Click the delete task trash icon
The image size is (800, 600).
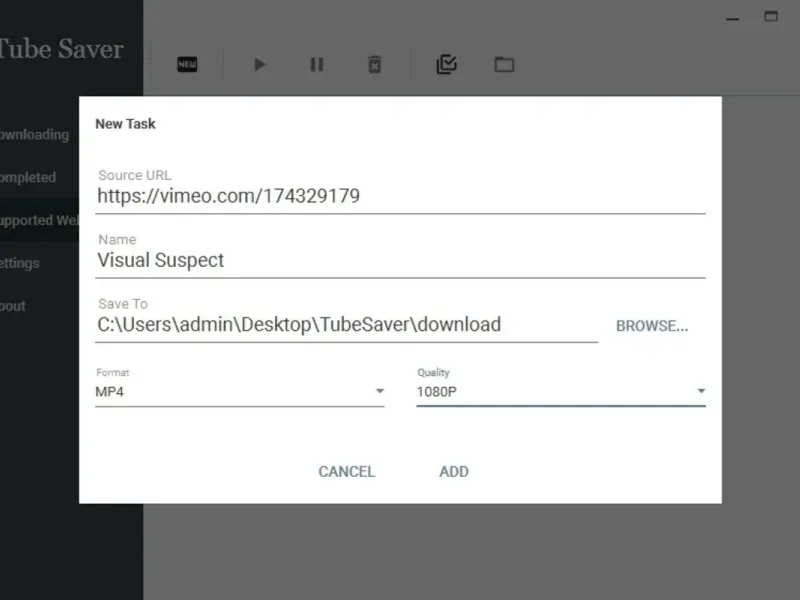coord(374,65)
